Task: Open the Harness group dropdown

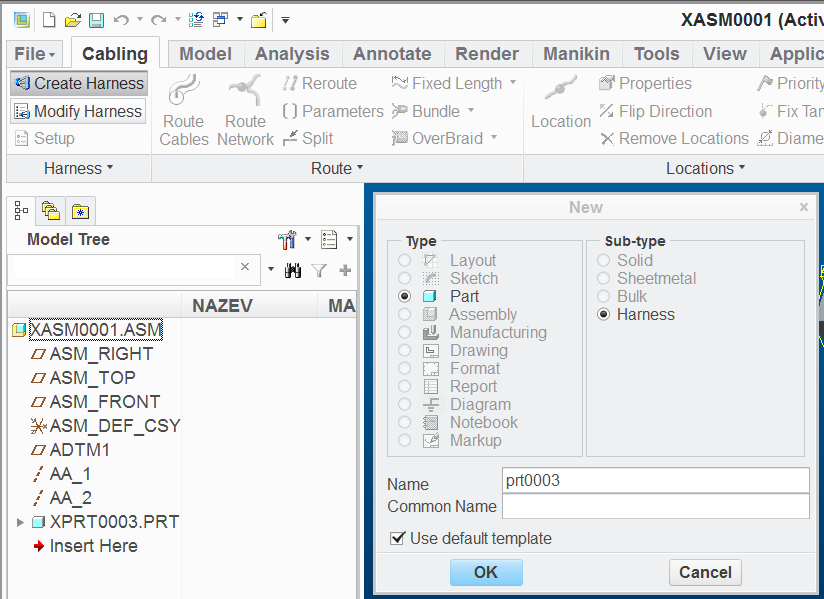Action: point(78,168)
